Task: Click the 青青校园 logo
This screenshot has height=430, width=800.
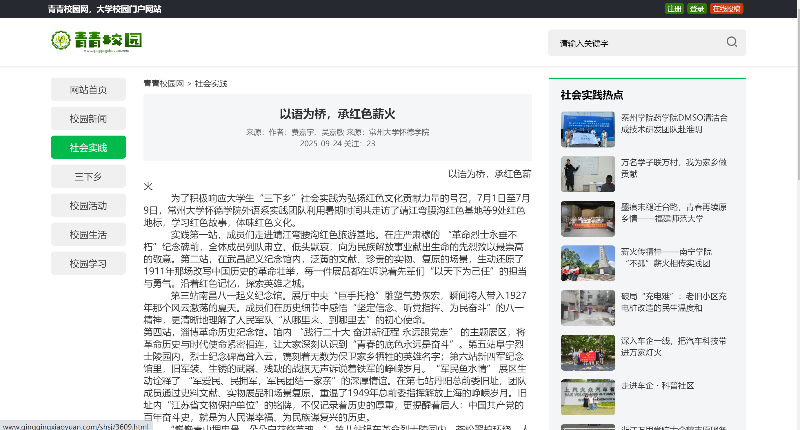Action: (x=97, y=42)
